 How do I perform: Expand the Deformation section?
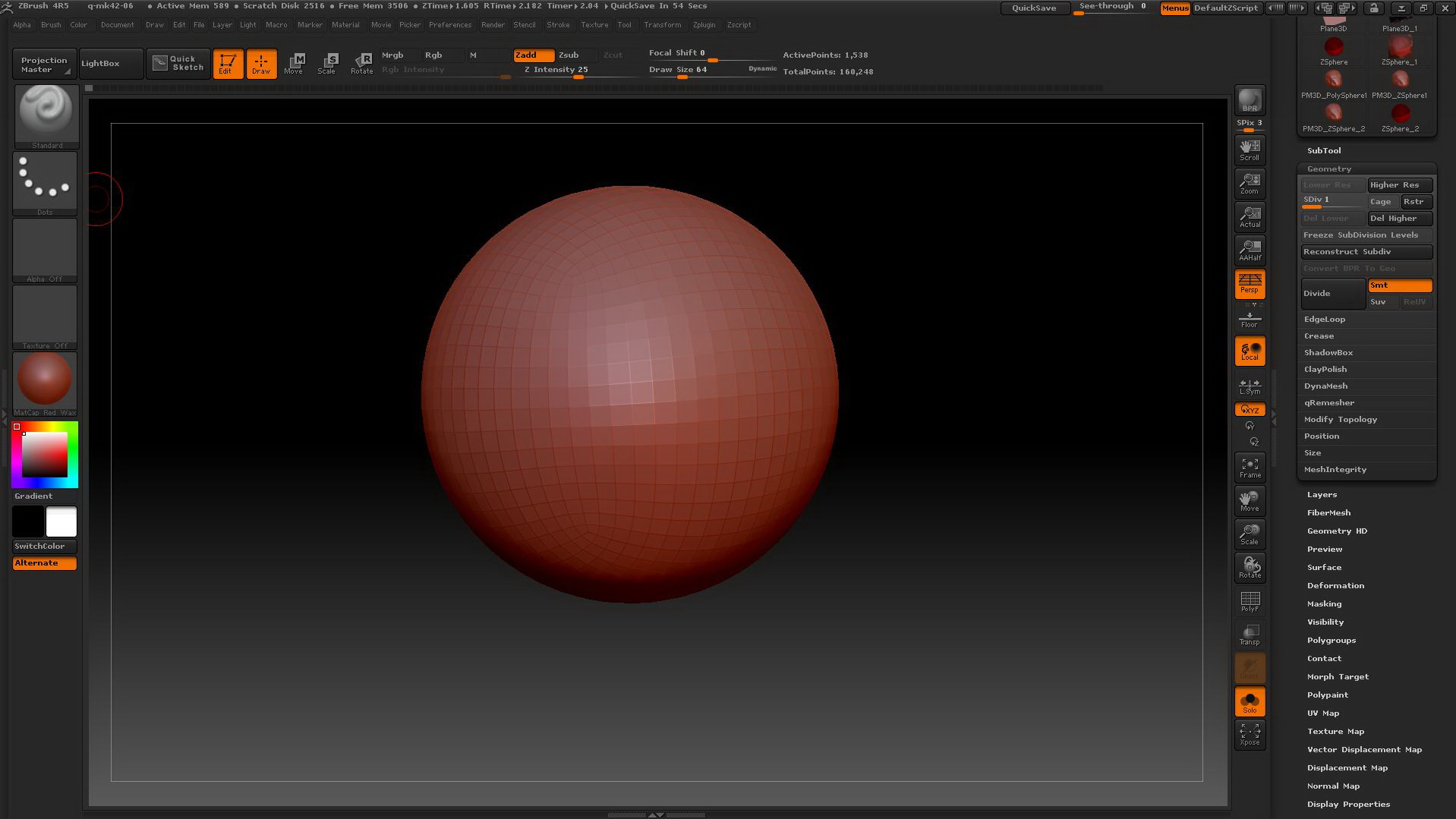[x=1335, y=586]
